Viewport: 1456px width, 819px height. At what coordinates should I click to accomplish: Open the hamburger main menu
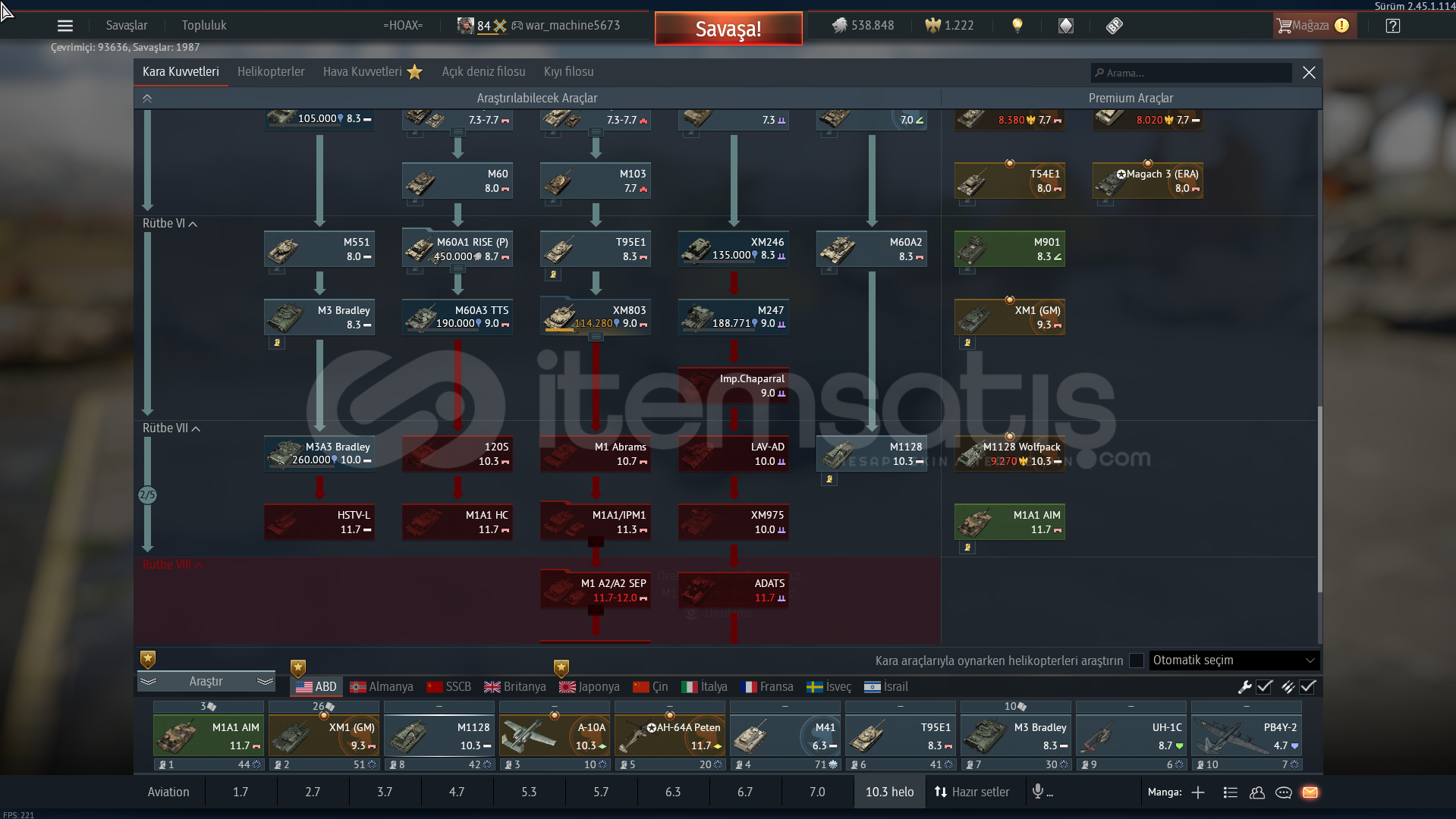(65, 26)
